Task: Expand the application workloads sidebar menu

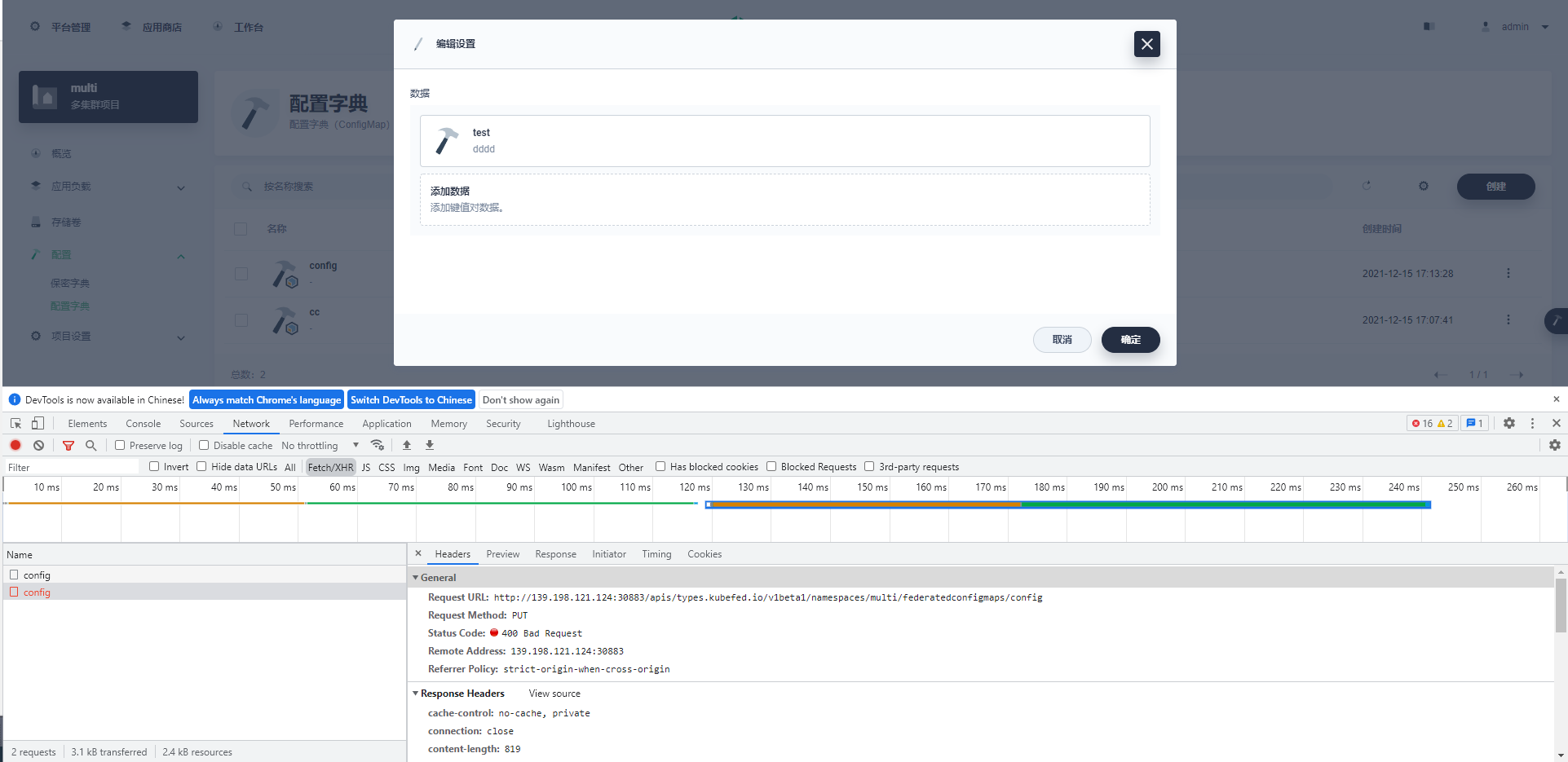Action: pos(181,187)
